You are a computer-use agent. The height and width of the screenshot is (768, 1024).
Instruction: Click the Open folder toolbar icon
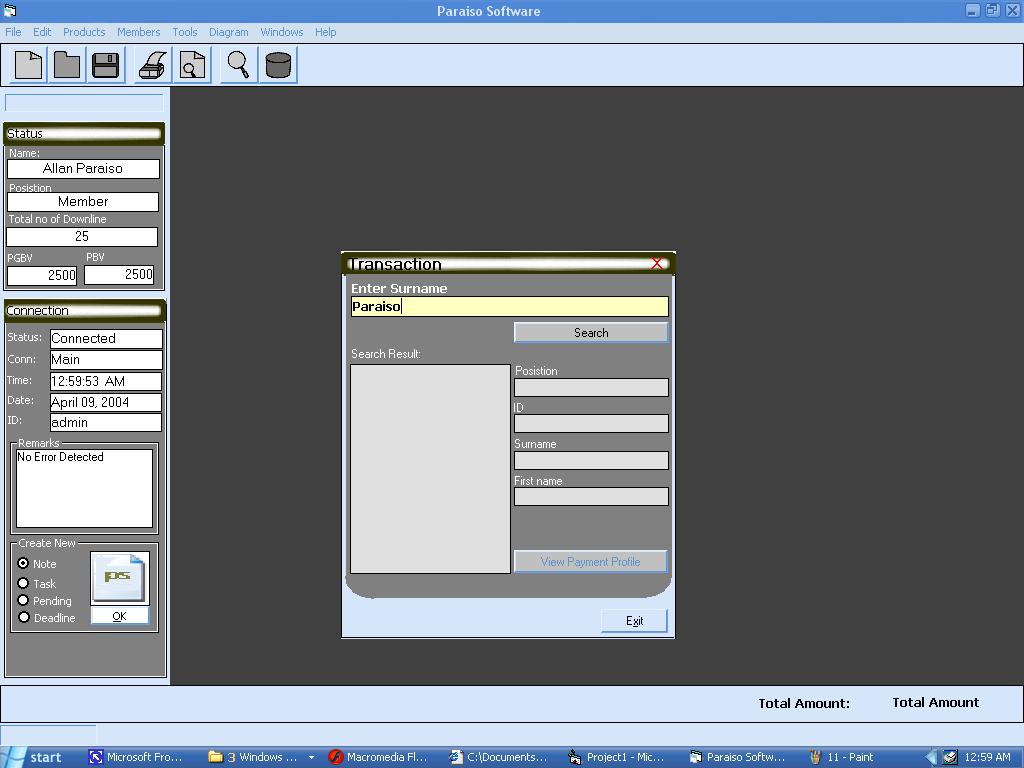tap(67, 65)
